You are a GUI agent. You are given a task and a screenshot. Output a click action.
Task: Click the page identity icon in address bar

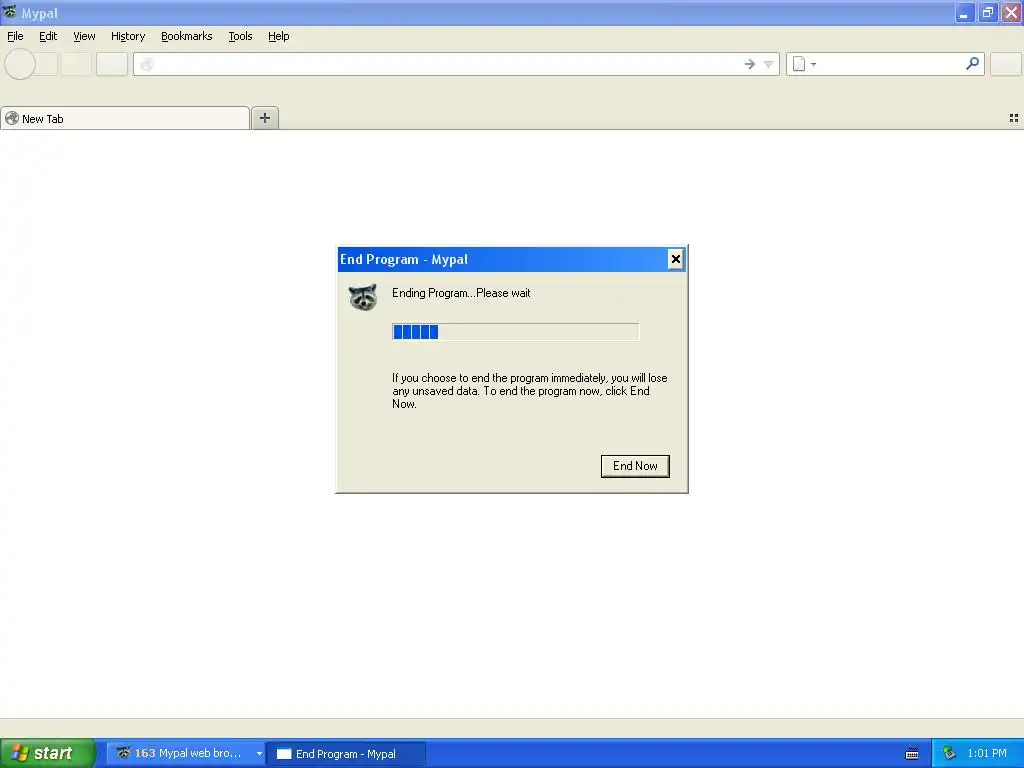point(146,64)
